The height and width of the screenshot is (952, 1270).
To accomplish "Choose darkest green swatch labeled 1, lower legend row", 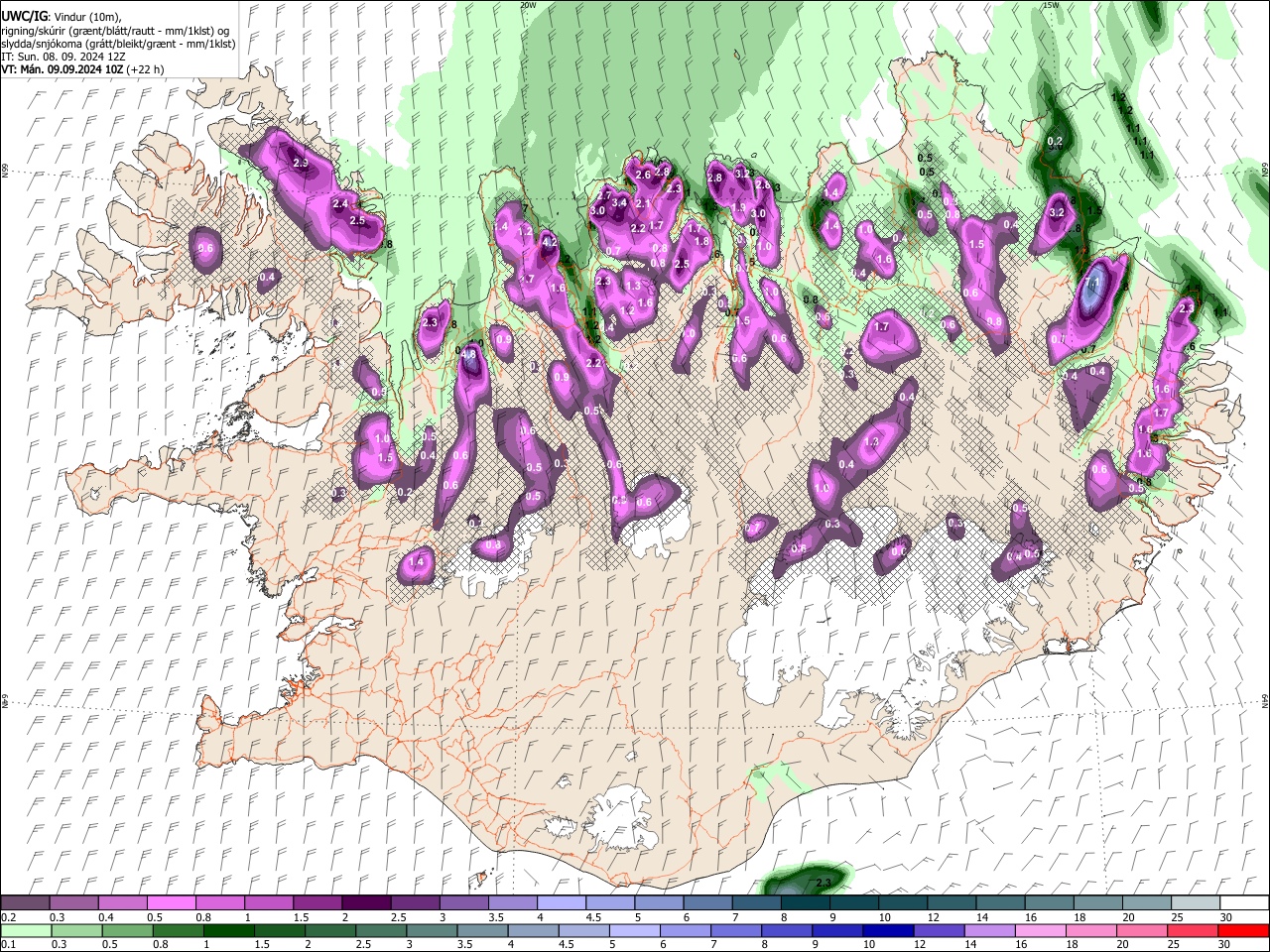I will (x=228, y=931).
